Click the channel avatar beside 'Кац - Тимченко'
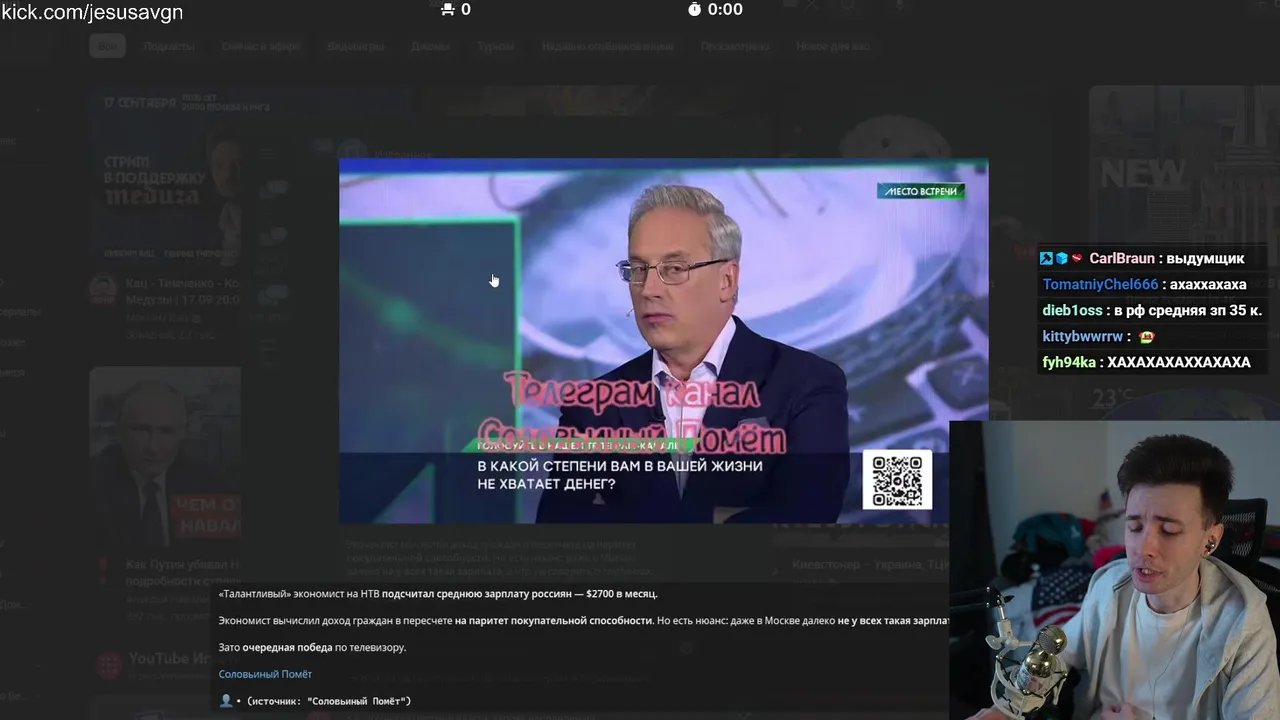Viewport: 1280px width, 720px height. tap(103, 291)
